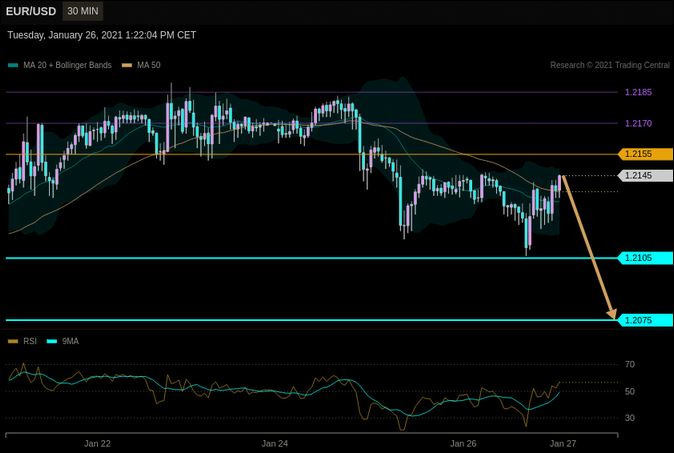This screenshot has height=453, width=674.
Task: Click the grey 1.2145 current price tag
Action: pos(645,175)
